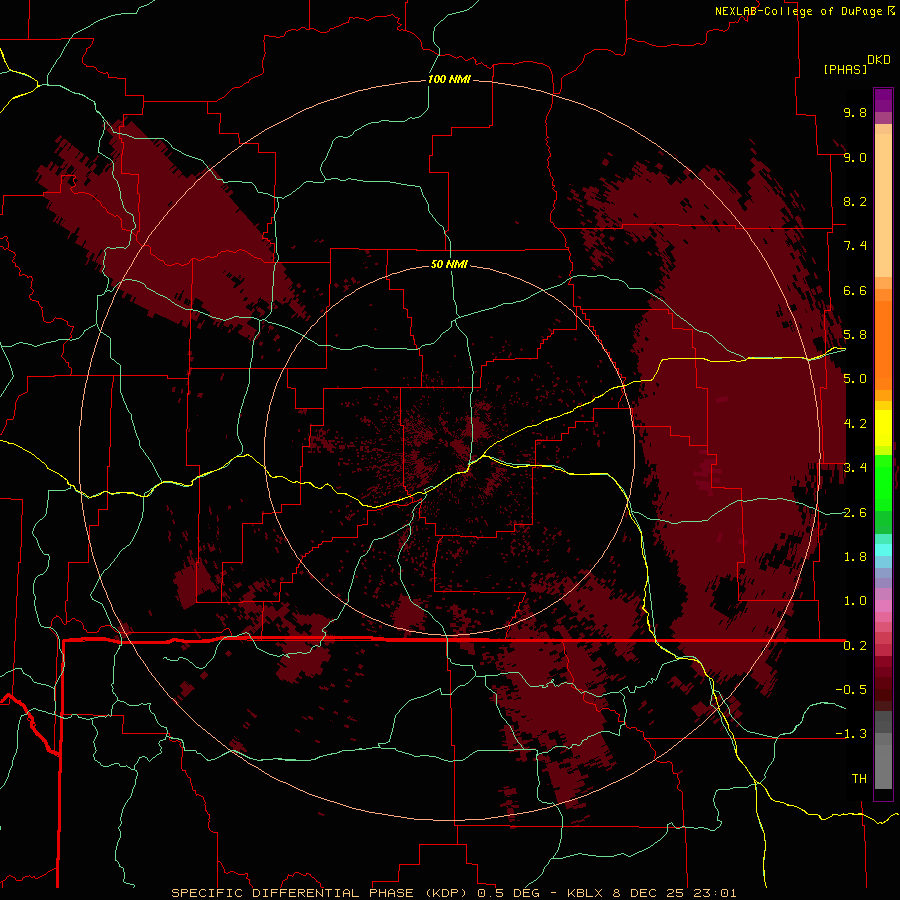Pick the pink band in the color scale
The width and height of the screenshot is (900, 900).
pyautogui.click(x=883, y=606)
